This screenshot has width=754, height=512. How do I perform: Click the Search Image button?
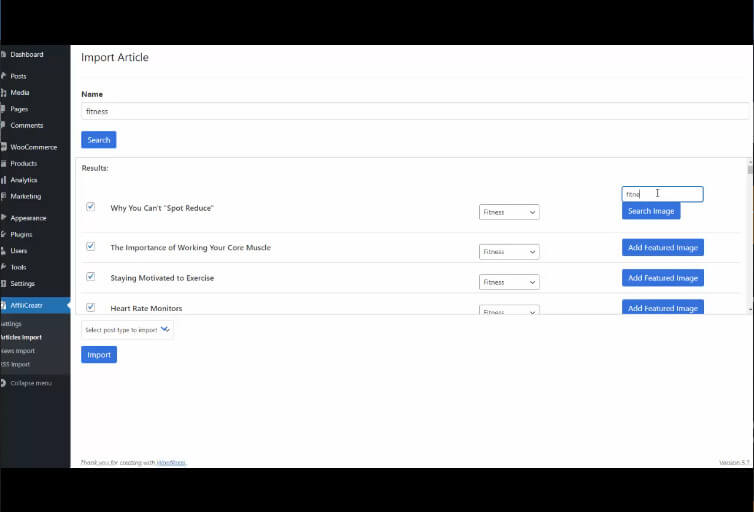[651, 211]
